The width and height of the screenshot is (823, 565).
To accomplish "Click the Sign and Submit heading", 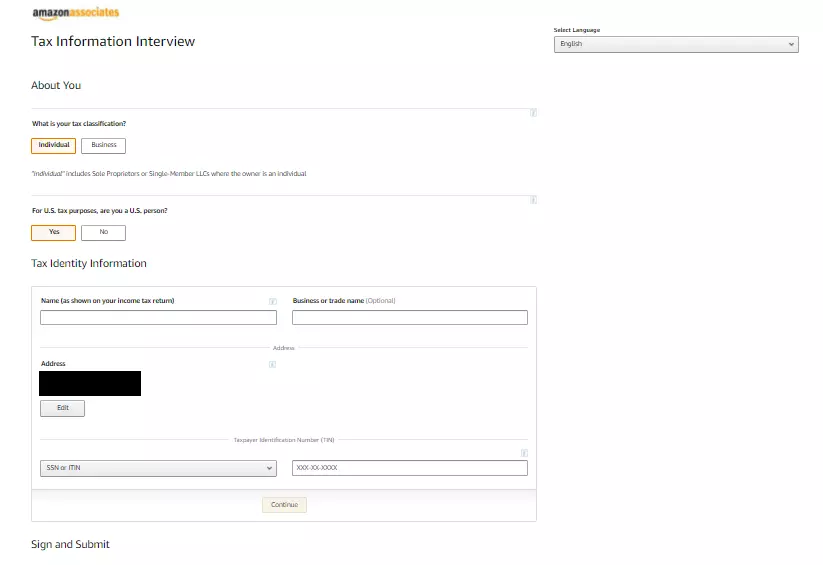I will [70, 544].
